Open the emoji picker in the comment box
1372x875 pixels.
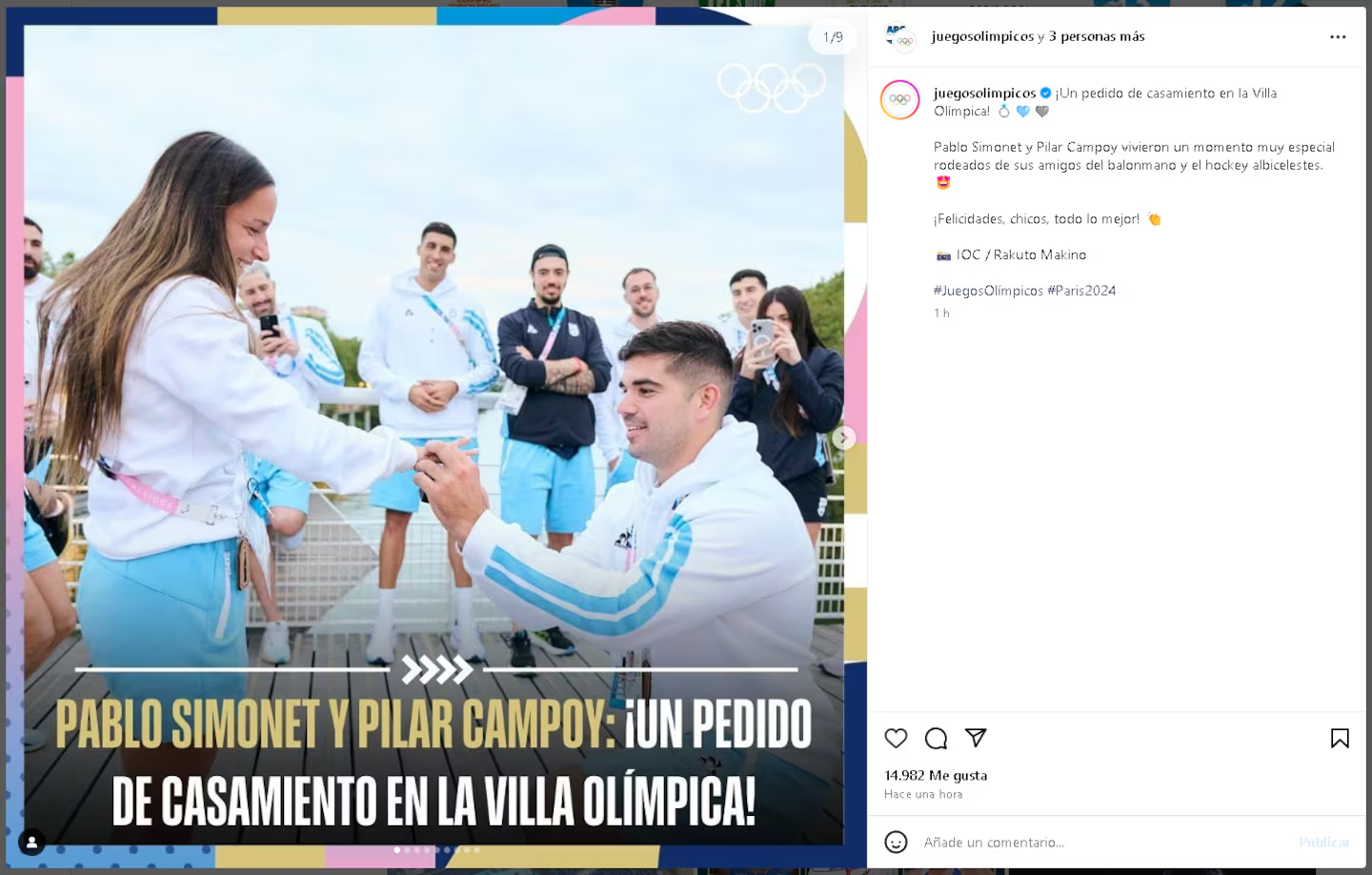click(896, 842)
